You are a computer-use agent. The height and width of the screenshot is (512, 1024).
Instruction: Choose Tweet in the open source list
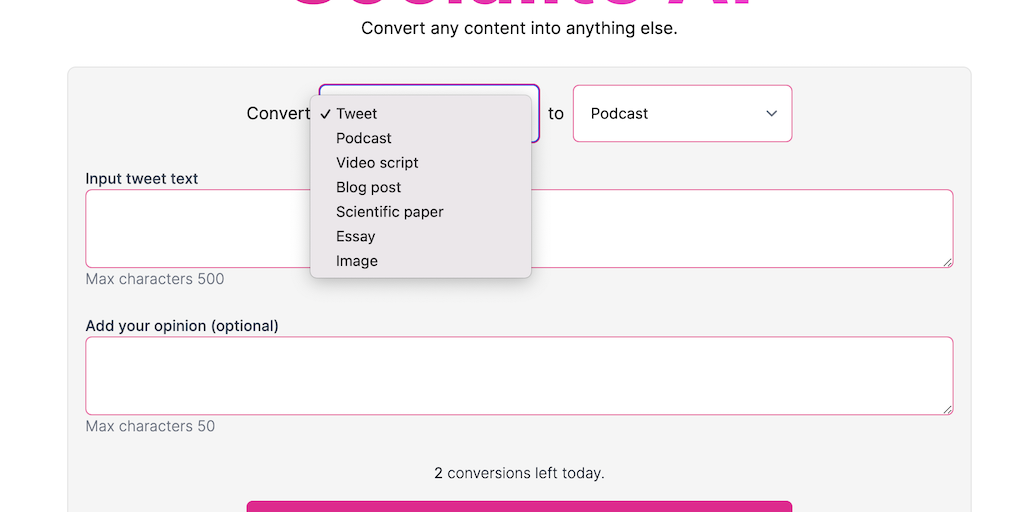tap(357, 114)
